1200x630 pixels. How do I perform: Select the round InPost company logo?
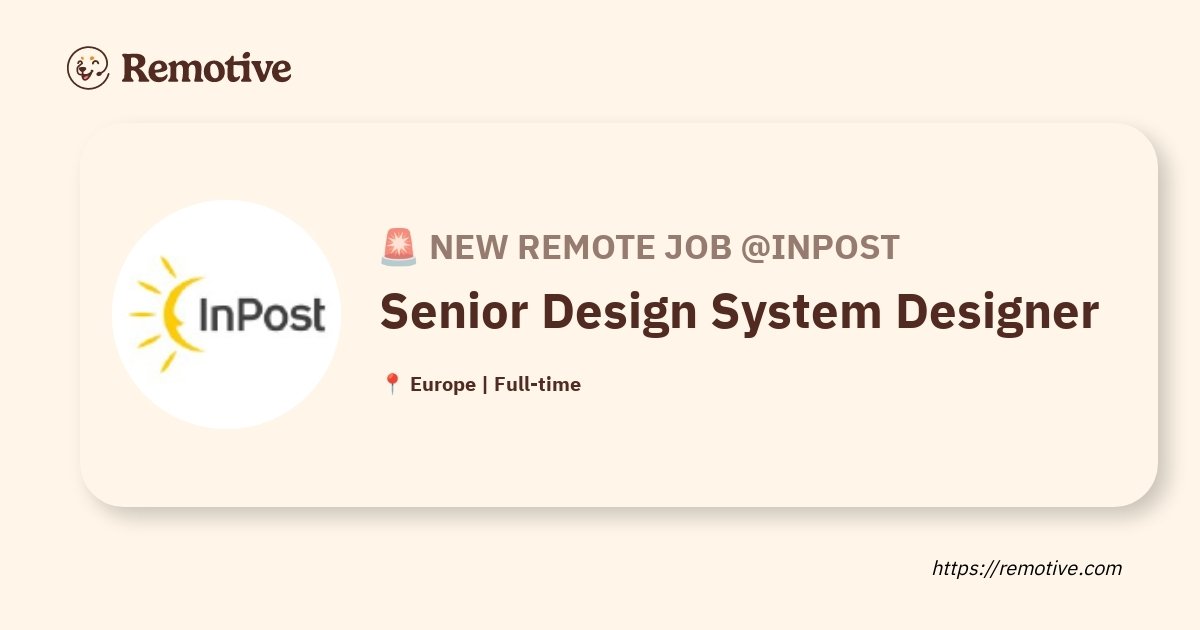226,315
